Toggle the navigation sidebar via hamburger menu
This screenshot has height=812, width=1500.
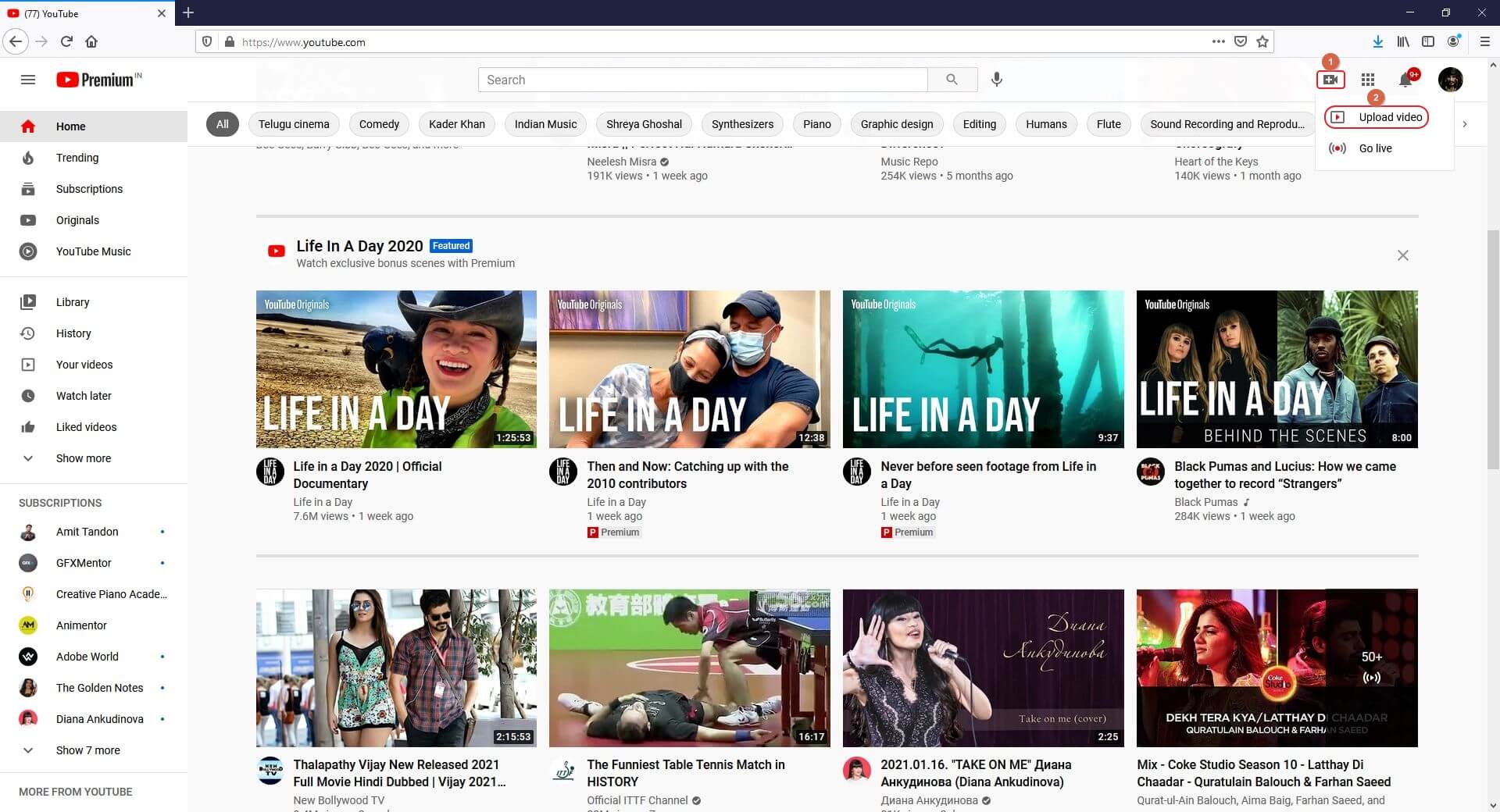(x=27, y=80)
